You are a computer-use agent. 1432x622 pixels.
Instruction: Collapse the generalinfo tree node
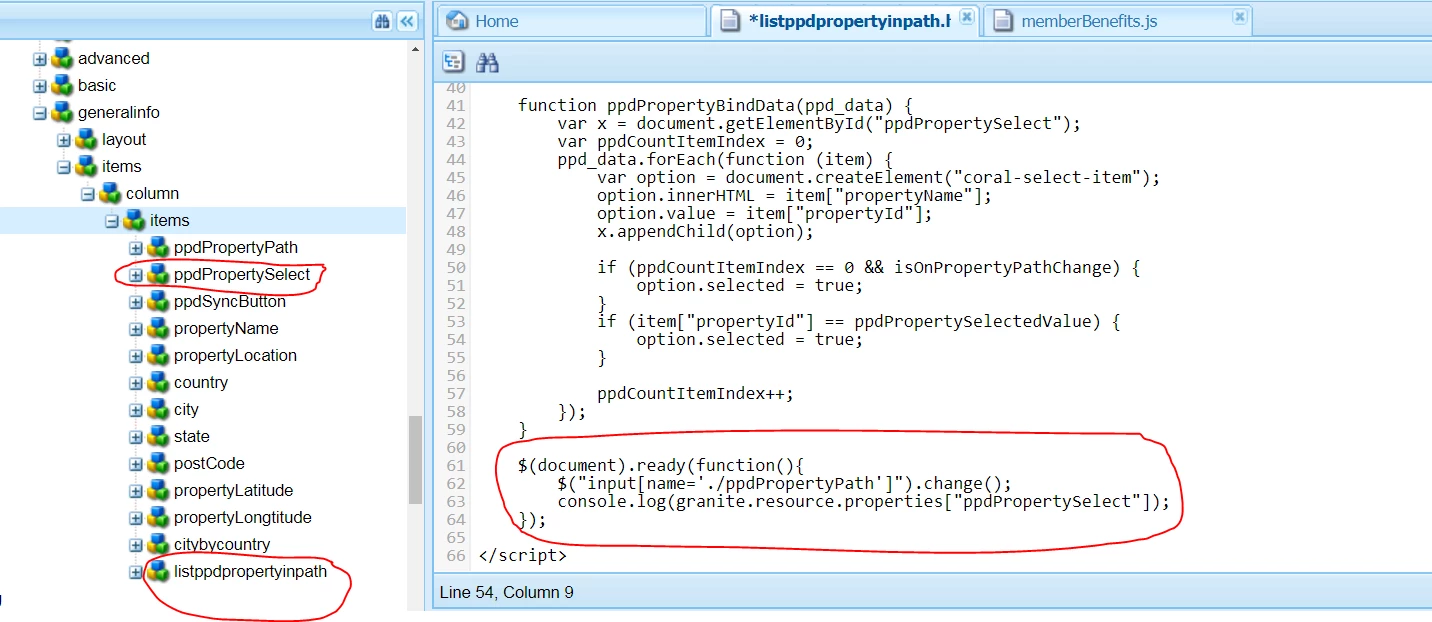pos(40,113)
